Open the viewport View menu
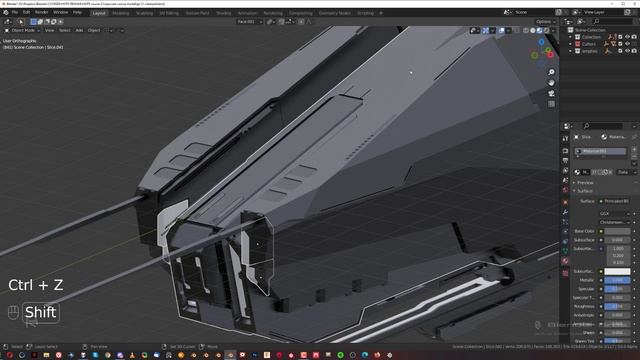This screenshot has width=640, height=360. pos(49,30)
